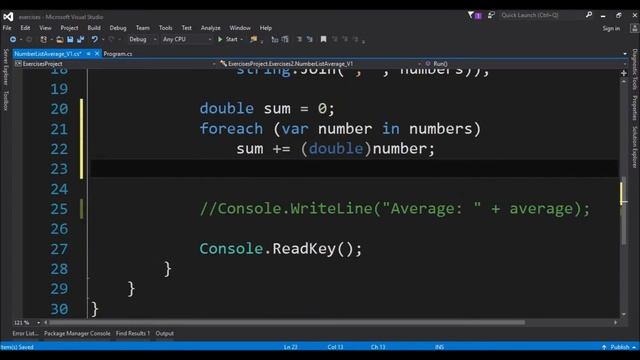Click inside the Quick Launch search field
Viewport: 640px width, 360px height.
click(x=541, y=15)
